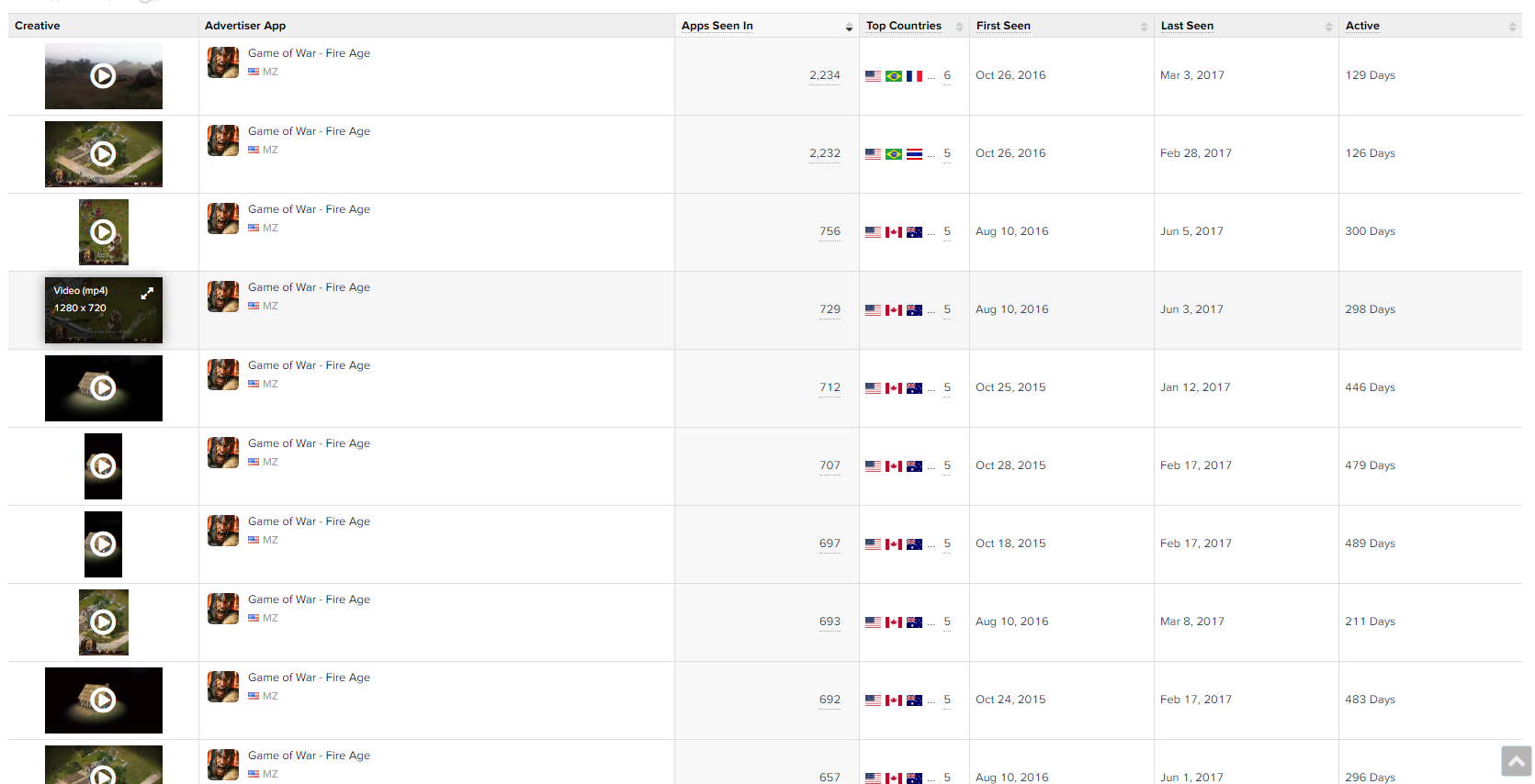Sort Last Seen using its sort arrow
The width and height of the screenshot is (1535, 784).
(x=1328, y=27)
